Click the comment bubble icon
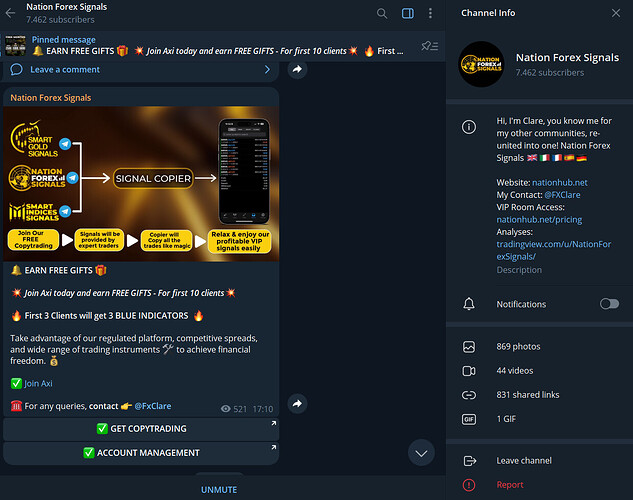Viewport: 633px width, 500px height. (x=16, y=69)
